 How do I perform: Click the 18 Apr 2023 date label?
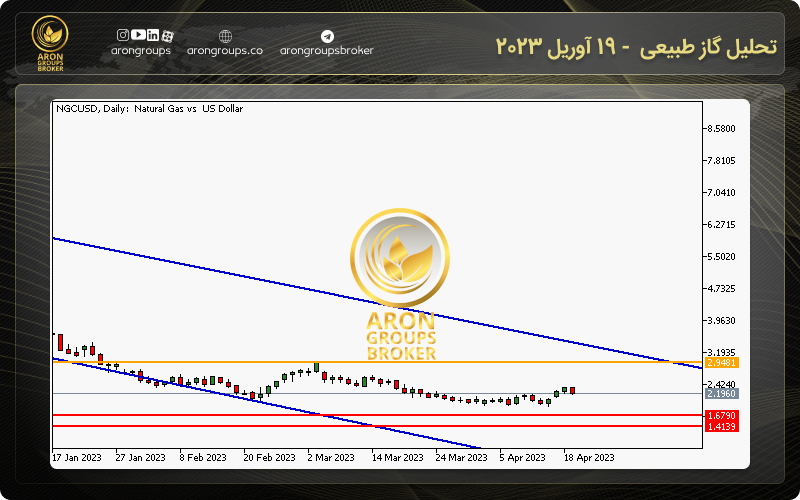tap(589, 458)
